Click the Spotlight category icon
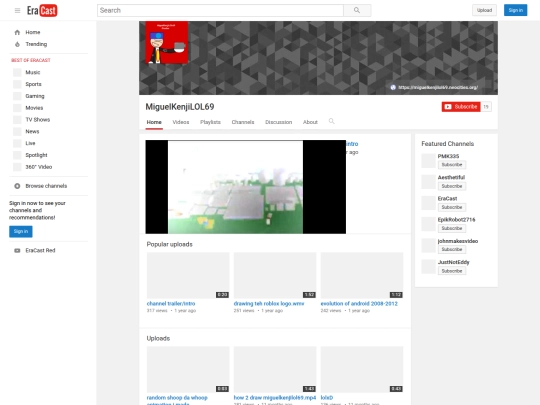The width and height of the screenshot is (540, 405). click(x=17, y=155)
